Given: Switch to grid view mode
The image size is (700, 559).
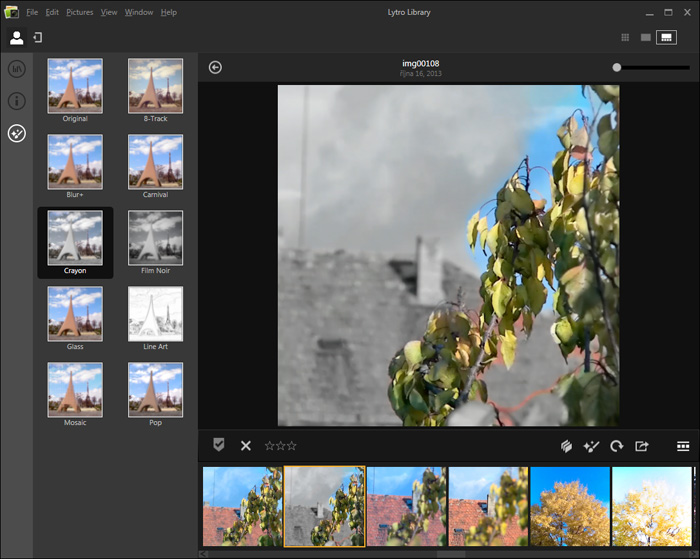Looking at the screenshot, I should [625, 38].
